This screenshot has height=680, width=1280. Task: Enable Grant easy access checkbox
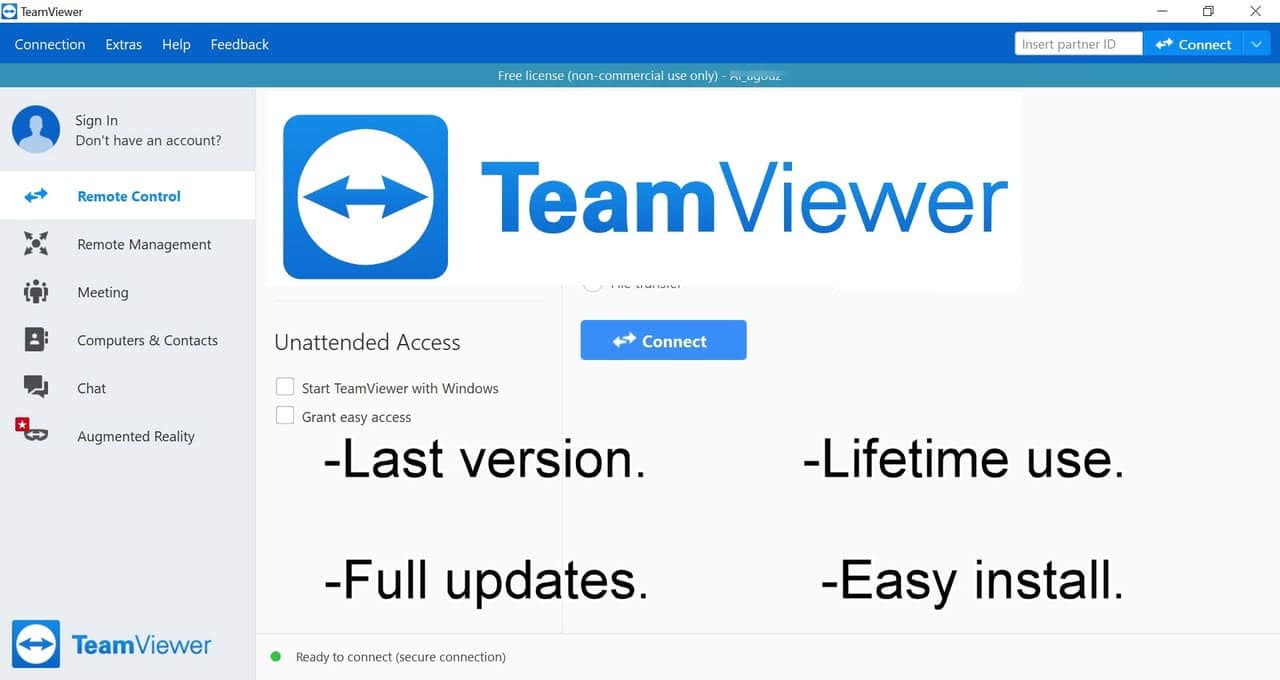tap(285, 416)
